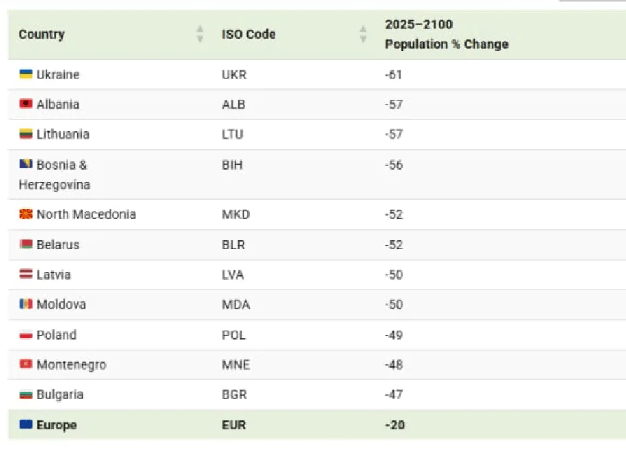Click the Lithuania flag icon
This screenshot has width=626, height=455.
(26, 134)
